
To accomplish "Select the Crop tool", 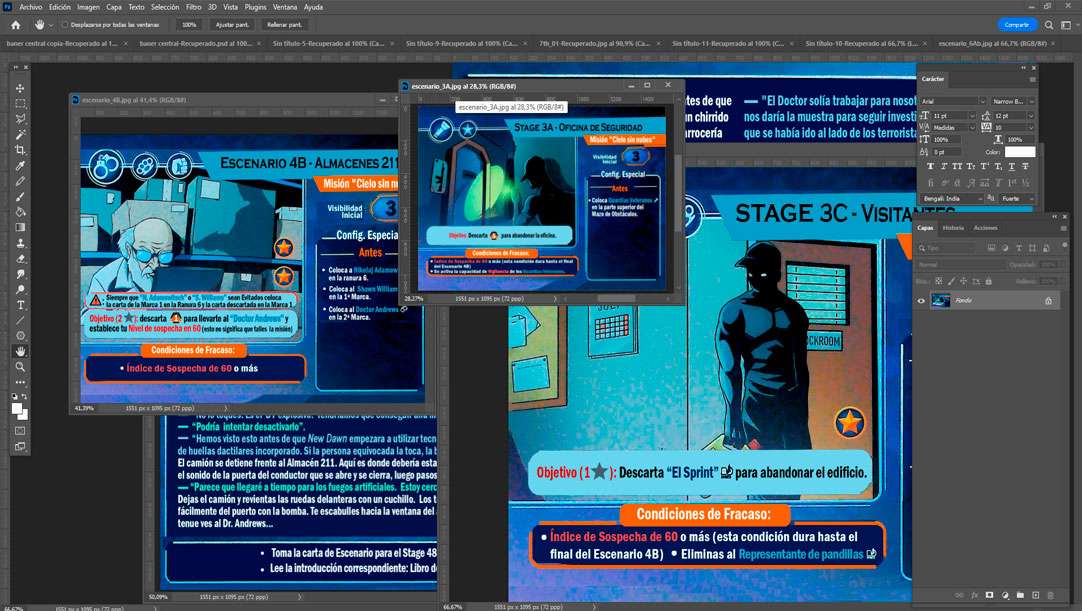I will point(20,150).
